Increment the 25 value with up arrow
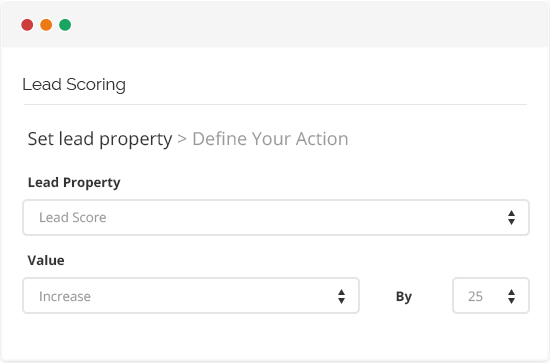The width and height of the screenshot is (550, 363). pyautogui.click(x=511, y=292)
